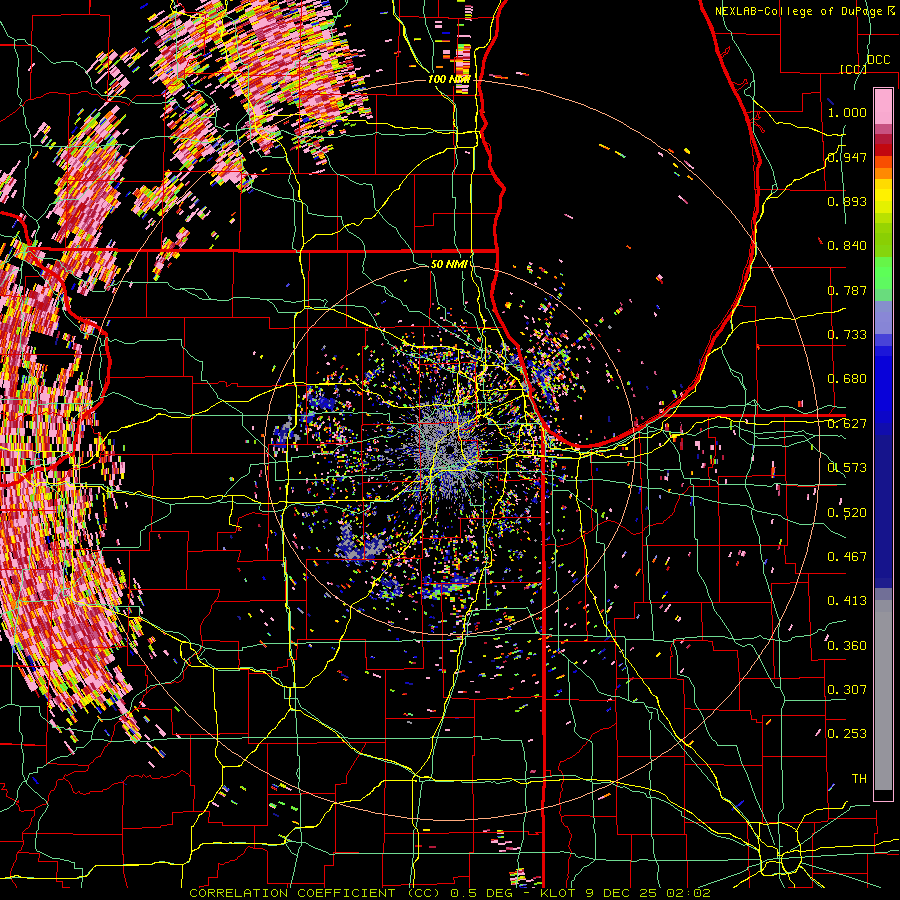Select the 0.520 scale label
The width and height of the screenshot is (900, 900).
point(847,513)
